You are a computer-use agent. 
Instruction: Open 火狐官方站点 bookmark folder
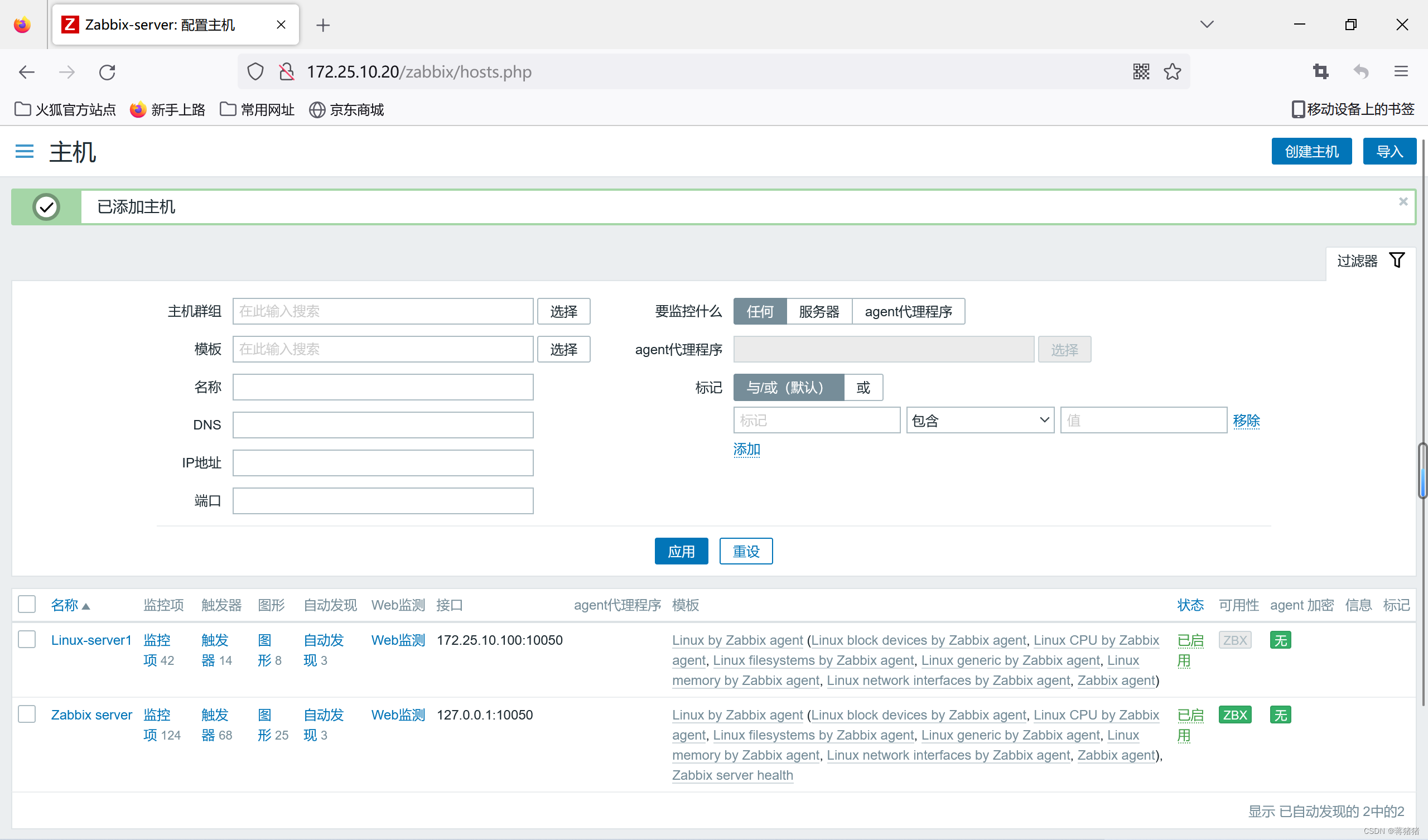pyautogui.click(x=65, y=109)
